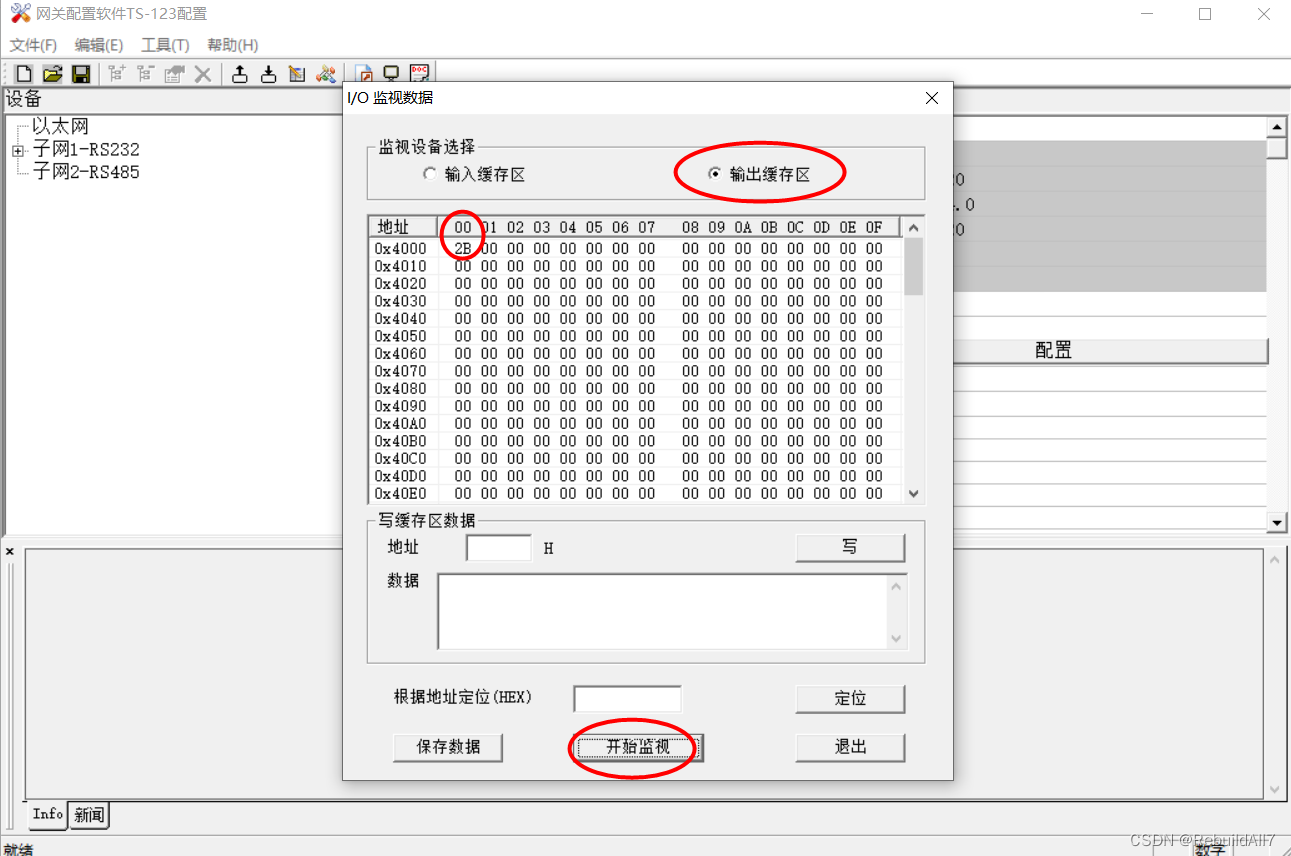The height and width of the screenshot is (856, 1291).
Task: Click the 0x4000 address row label
Action: [x=401, y=249]
